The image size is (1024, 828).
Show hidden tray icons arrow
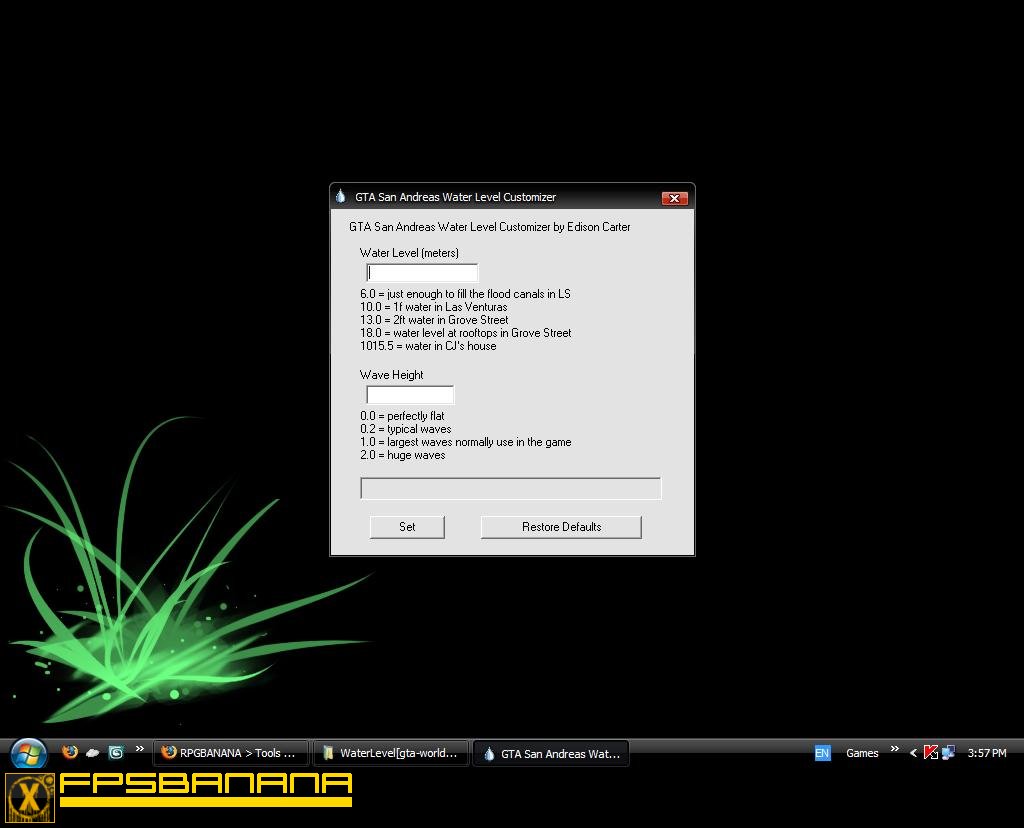click(913, 753)
